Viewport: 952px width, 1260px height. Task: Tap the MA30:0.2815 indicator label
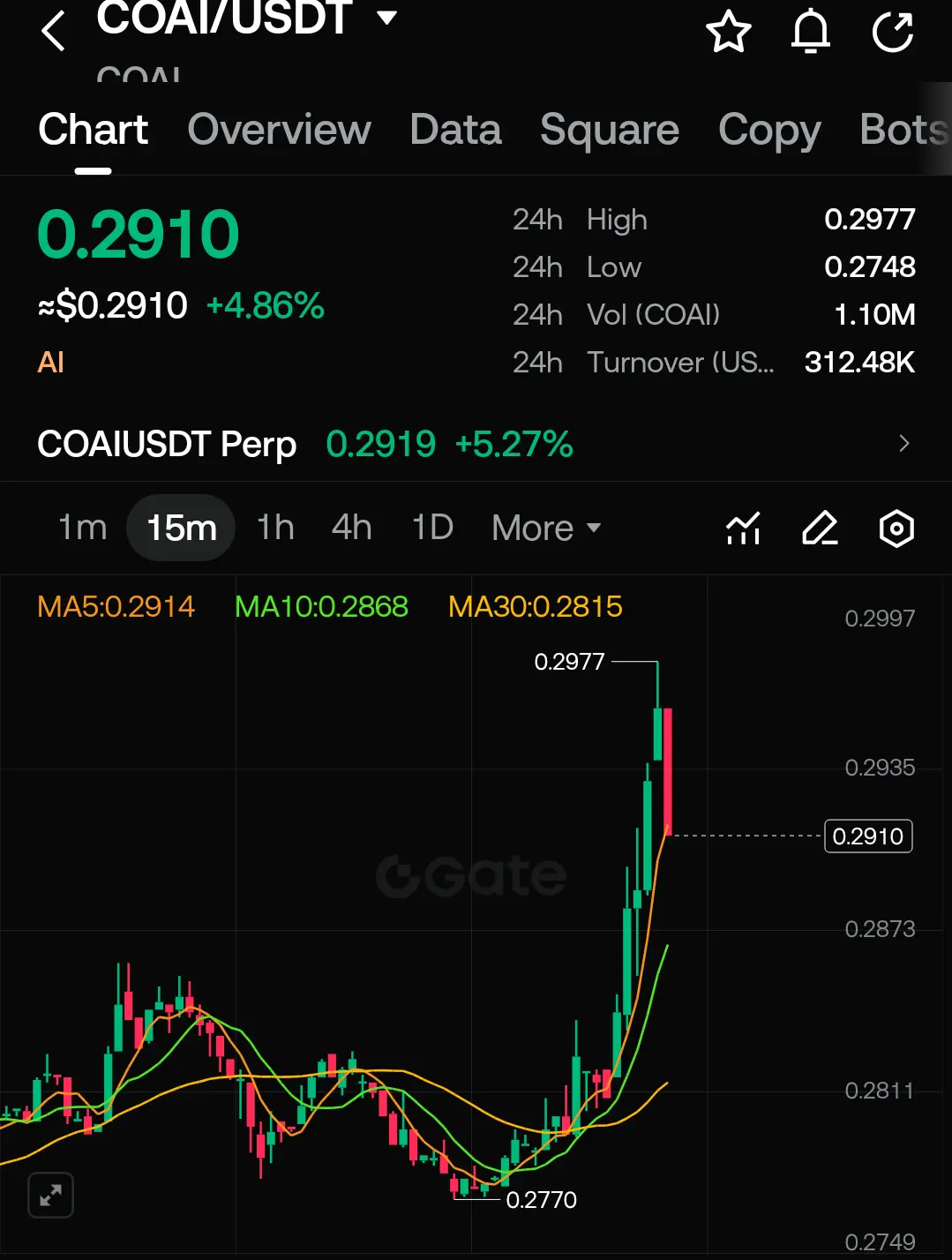pos(535,606)
